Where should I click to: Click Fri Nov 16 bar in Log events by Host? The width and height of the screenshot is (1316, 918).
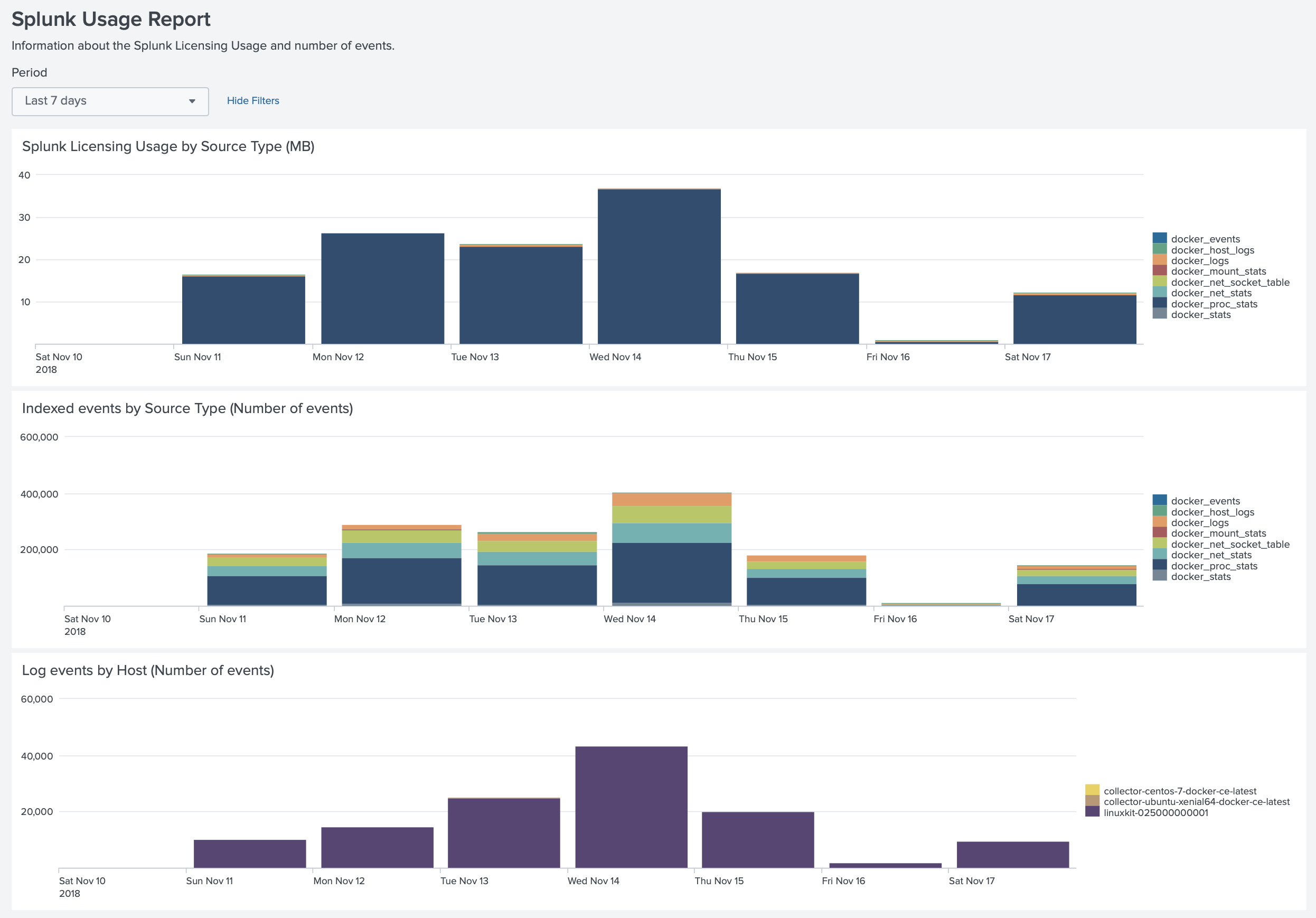[885, 866]
